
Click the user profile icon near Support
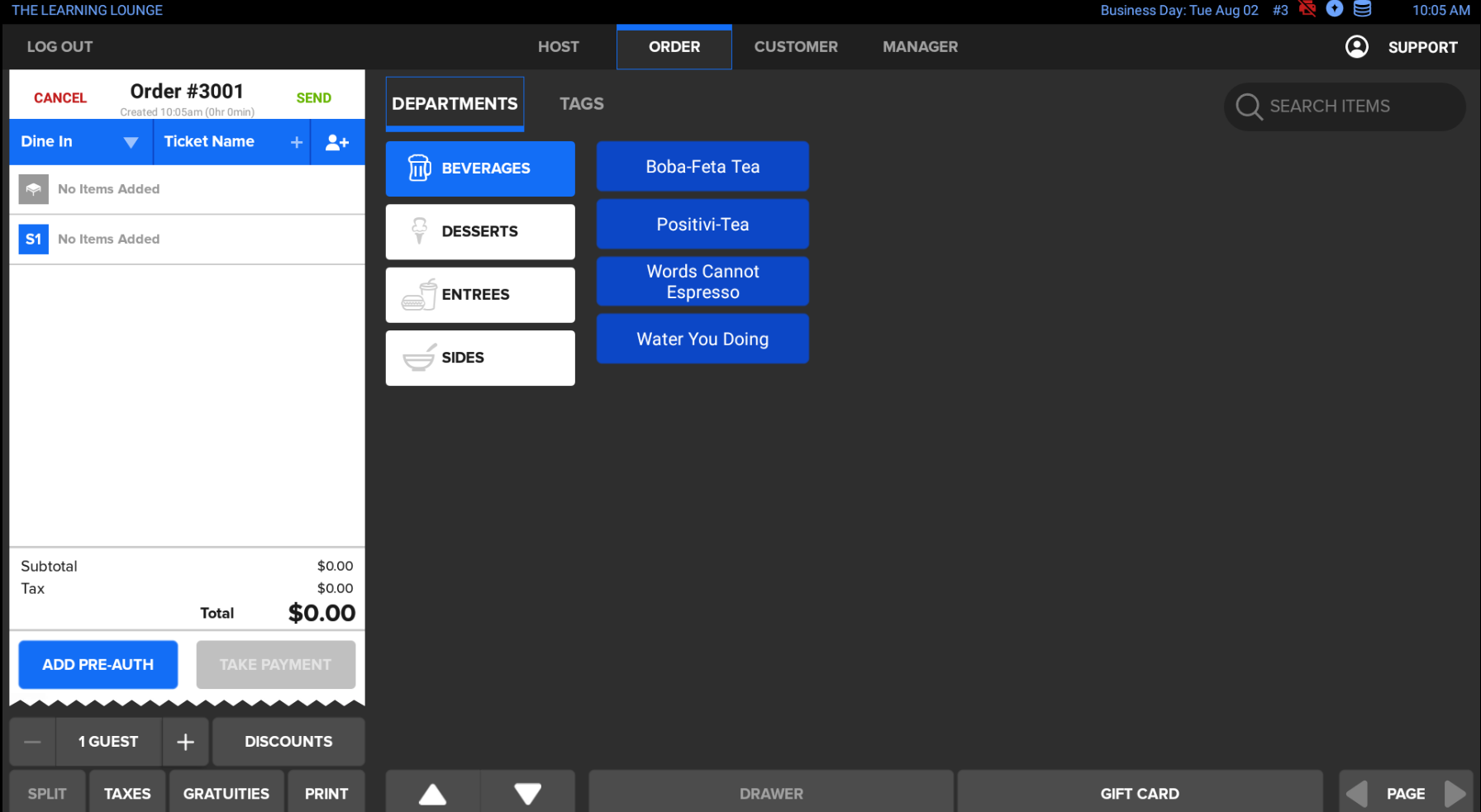[x=1356, y=47]
